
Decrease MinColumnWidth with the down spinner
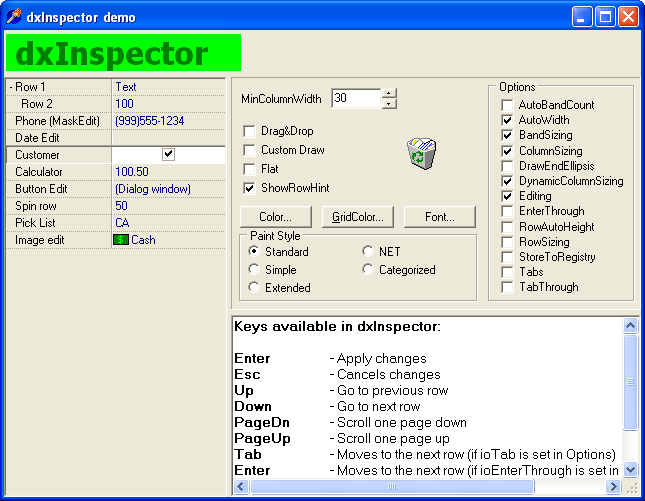click(389, 104)
